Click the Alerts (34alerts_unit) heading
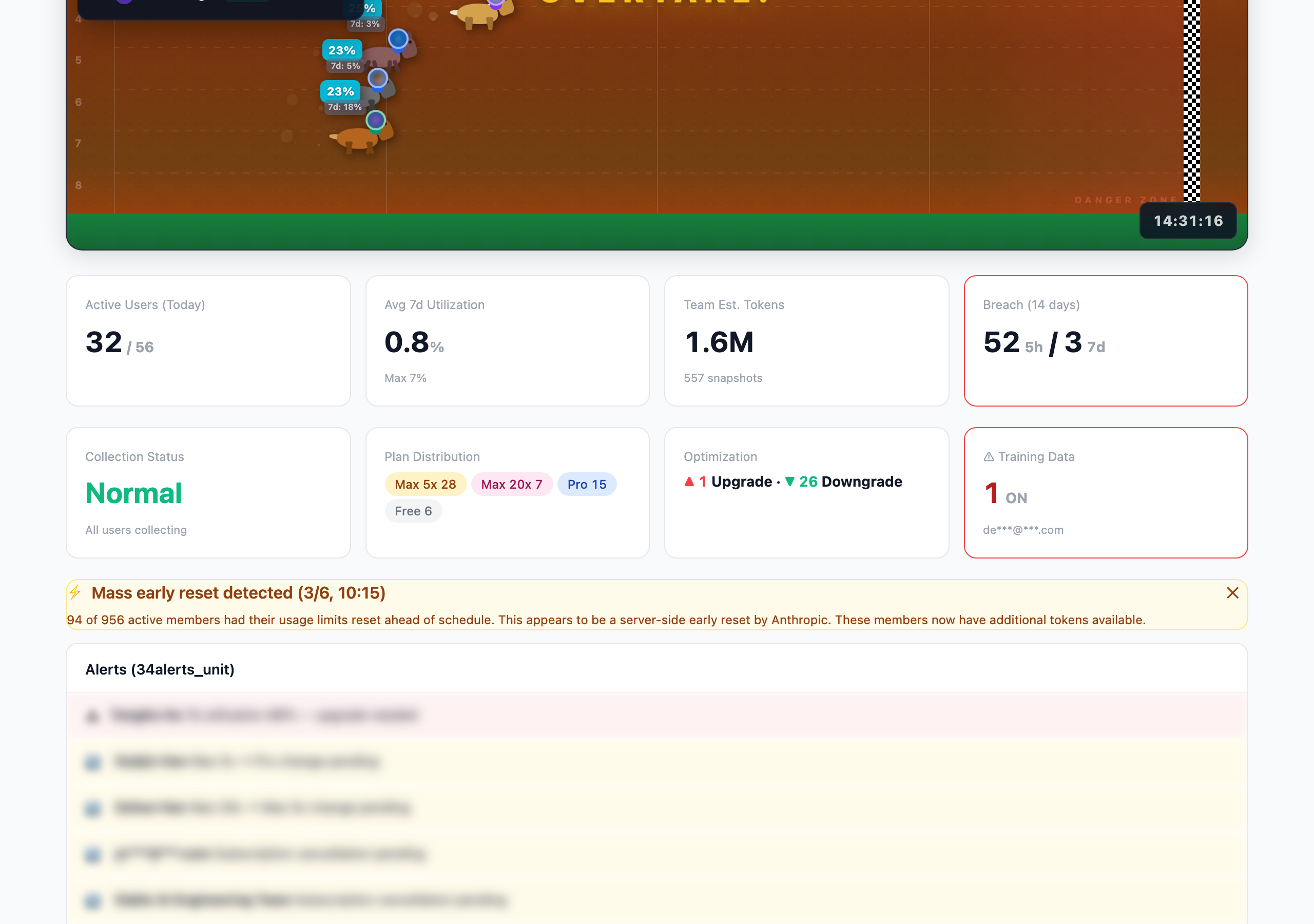 (x=160, y=669)
